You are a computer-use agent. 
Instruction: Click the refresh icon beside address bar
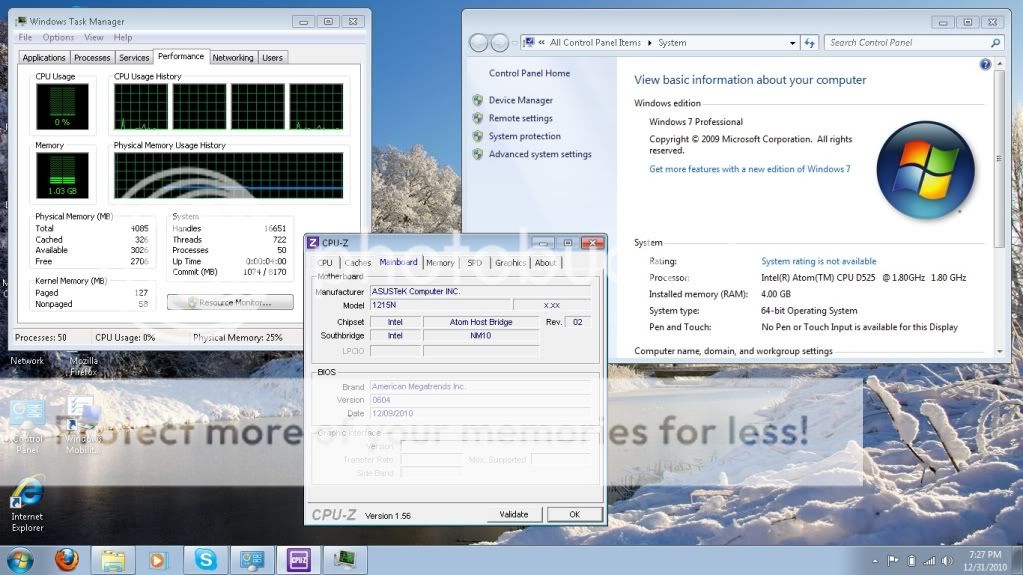(810, 43)
